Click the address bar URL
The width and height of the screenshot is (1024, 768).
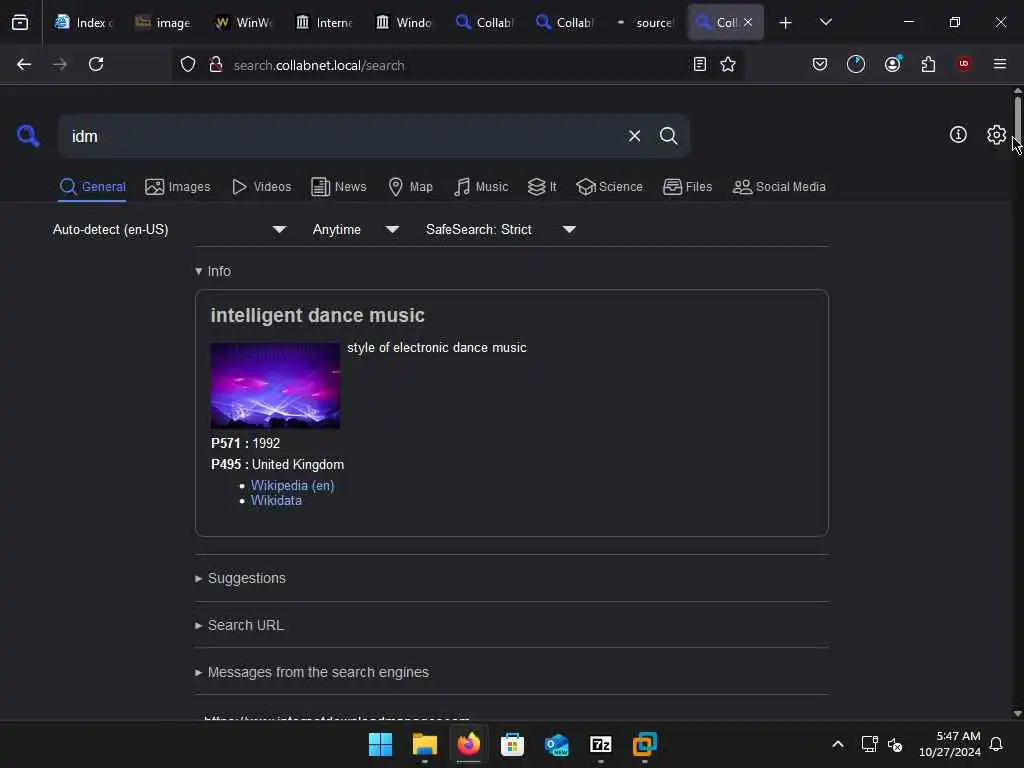coord(319,65)
